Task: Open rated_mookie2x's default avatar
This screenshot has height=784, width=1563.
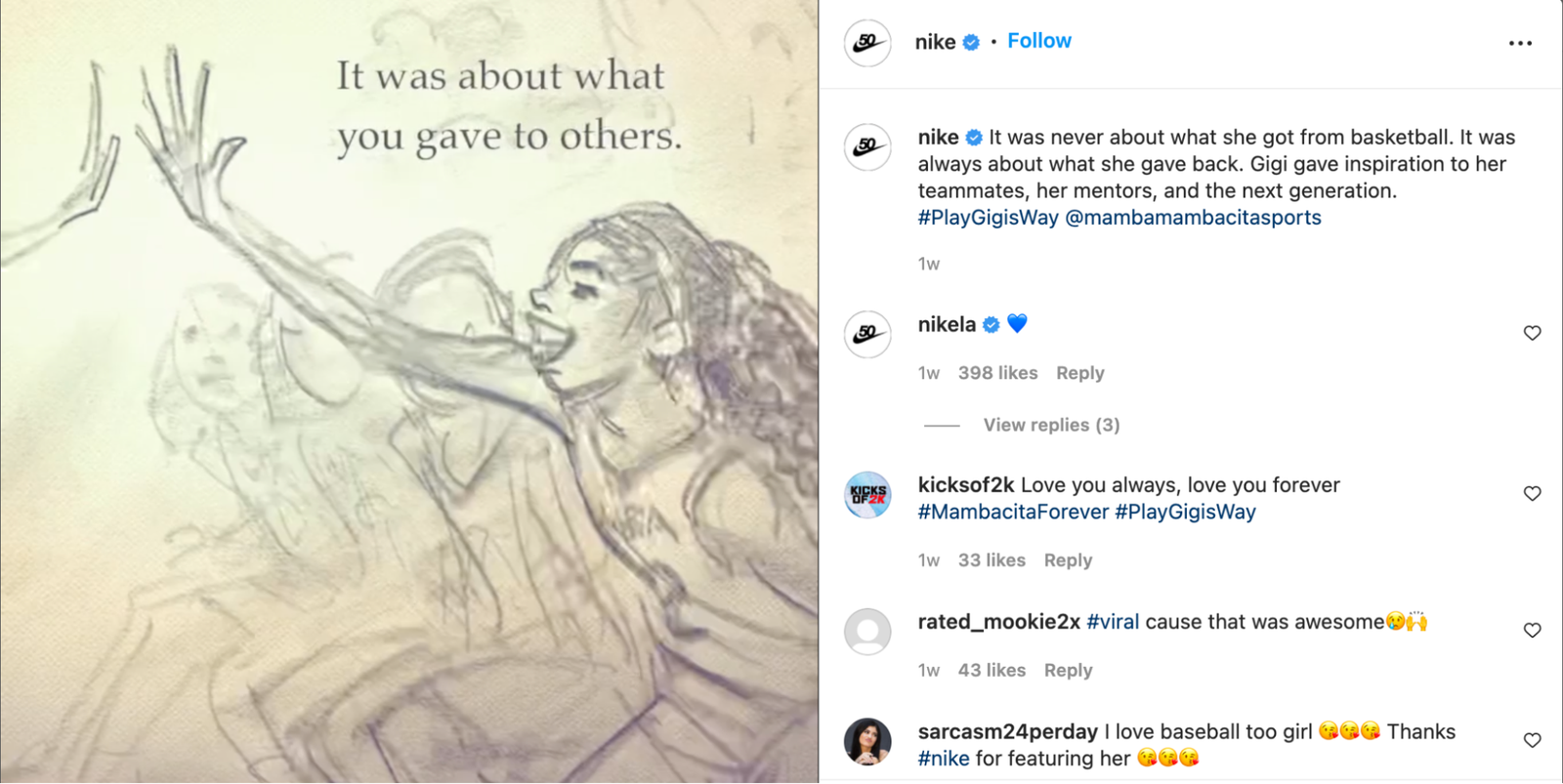Action: (867, 632)
